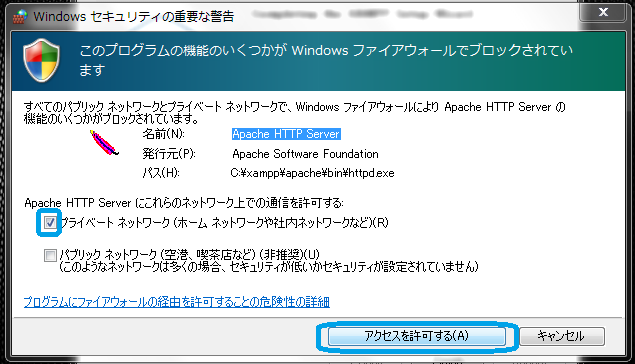Click the 名前(N): label
The height and width of the screenshot is (364, 635).
(x=163, y=134)
